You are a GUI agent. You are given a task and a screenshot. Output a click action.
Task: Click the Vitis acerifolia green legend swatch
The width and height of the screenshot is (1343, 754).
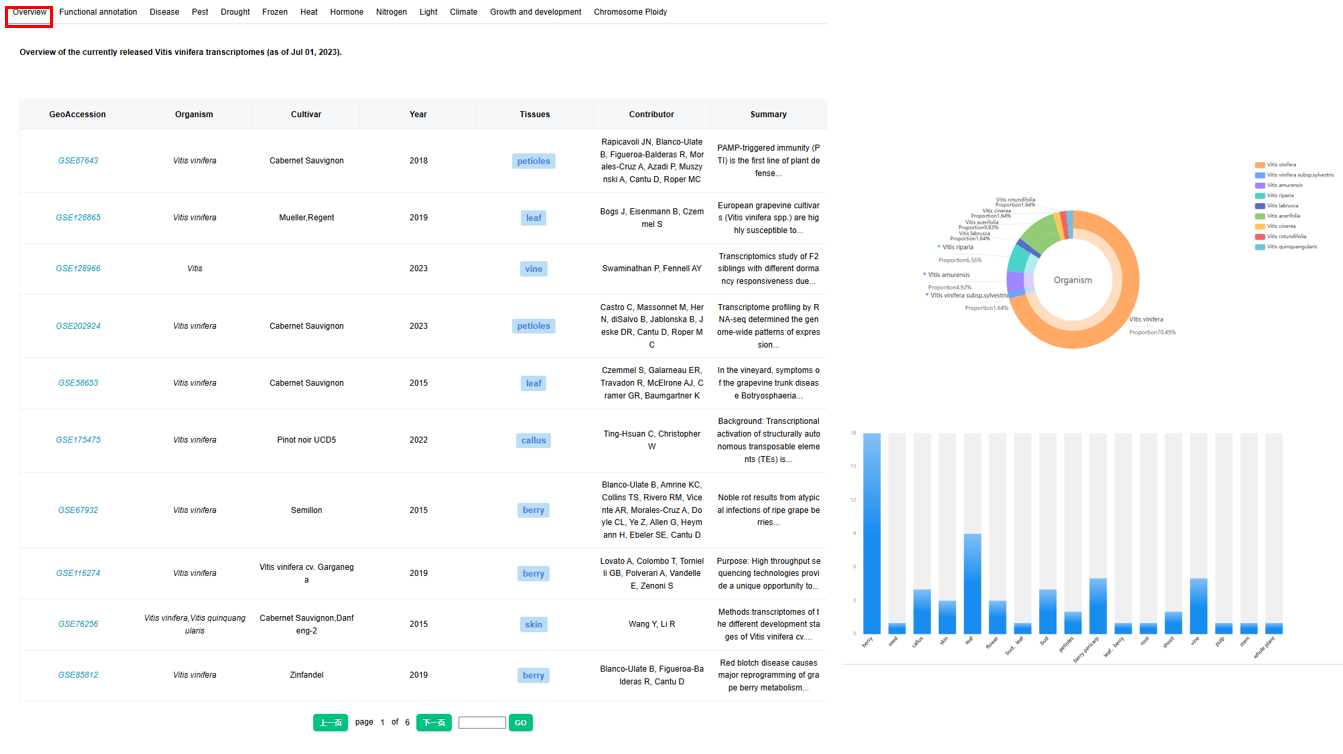point(1260,216)
